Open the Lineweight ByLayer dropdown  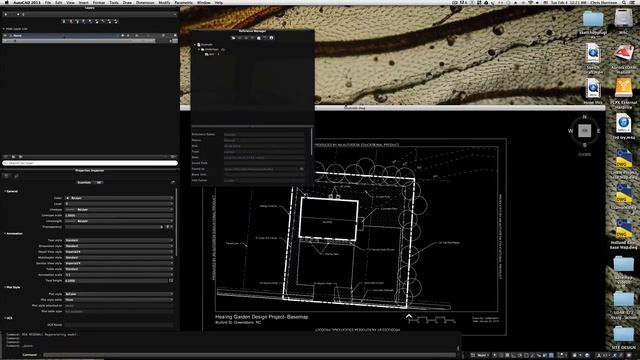119,221
